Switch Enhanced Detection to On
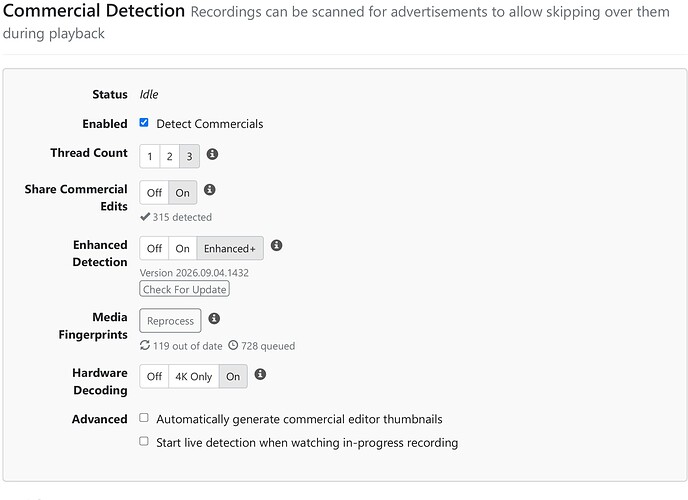688x500 pixels. (x=183, y=248)
